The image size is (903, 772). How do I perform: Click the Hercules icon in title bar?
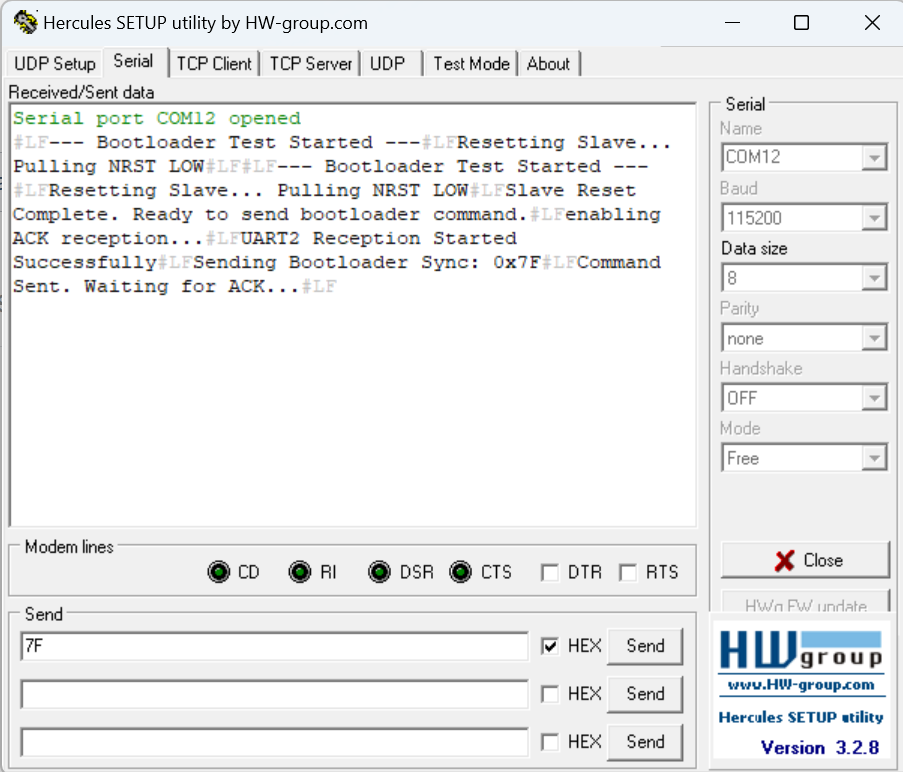click(27, 21)
